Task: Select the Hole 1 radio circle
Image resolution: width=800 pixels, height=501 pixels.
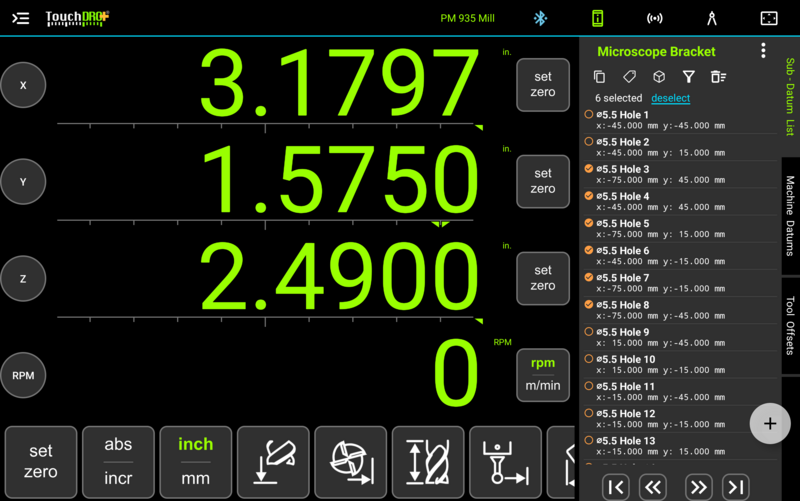Action: click(x=588, y=114)
